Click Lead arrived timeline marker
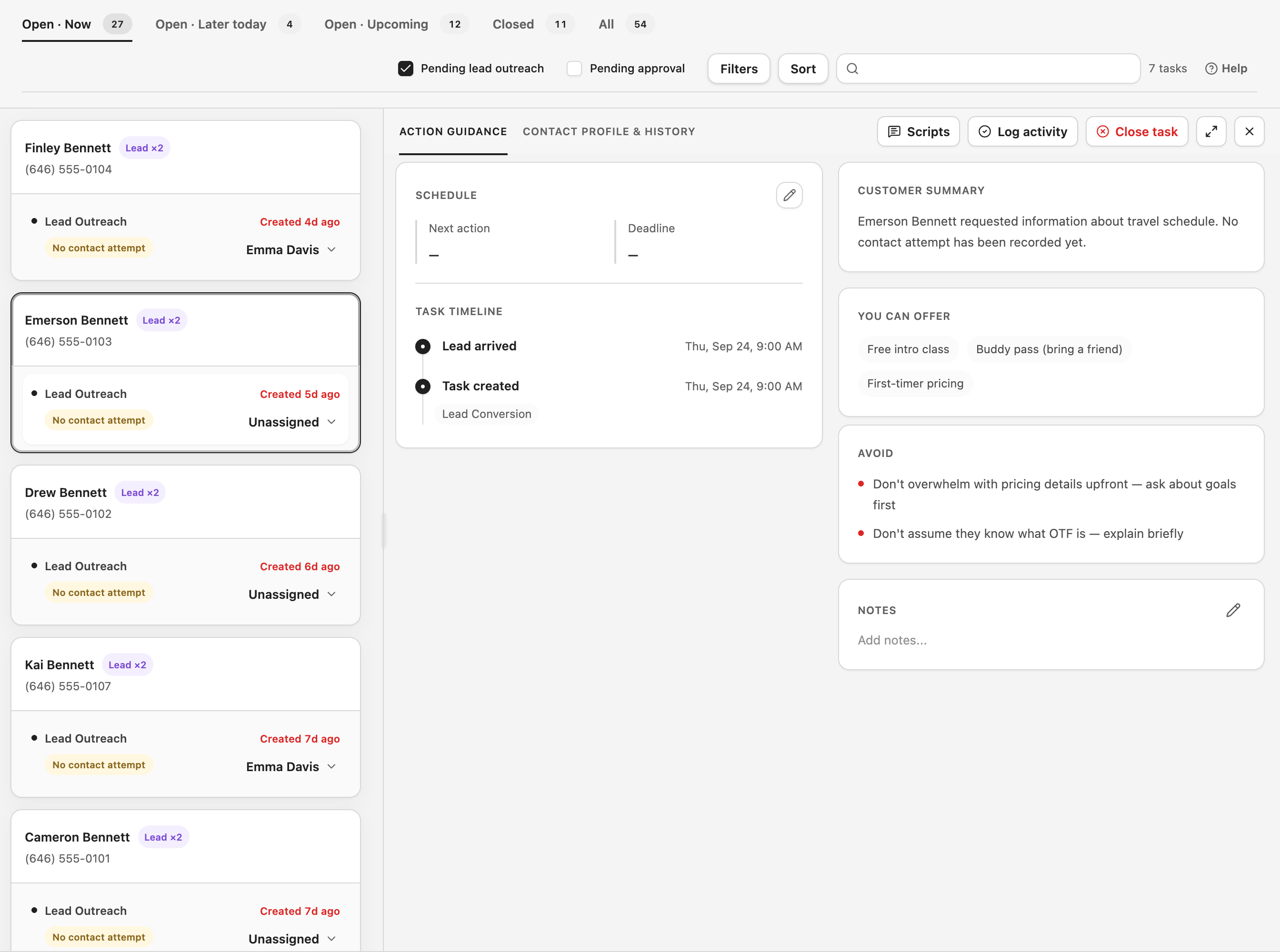 (x=423, y=347)
